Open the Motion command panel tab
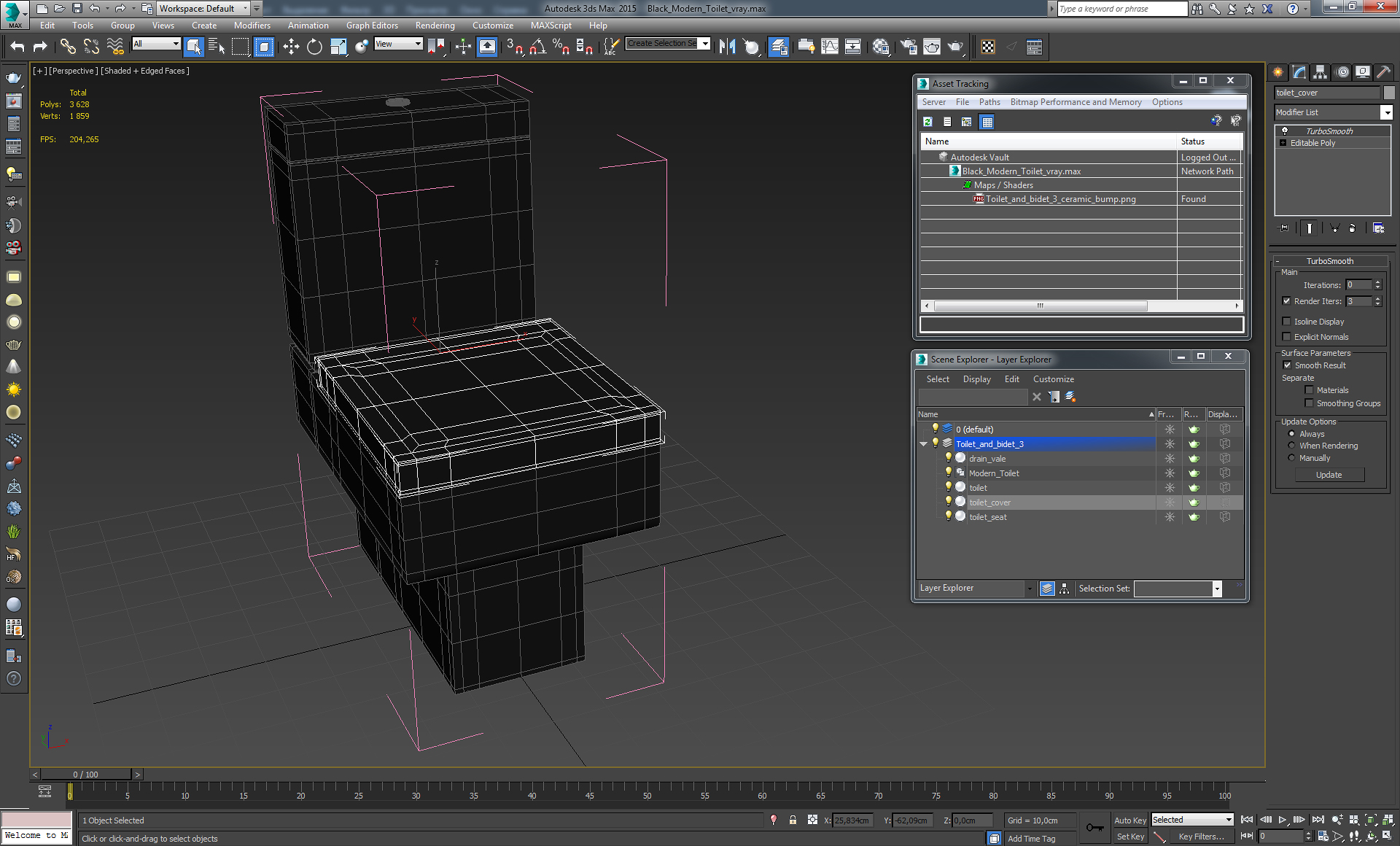Screen dimensions: 1400x846 1342,71
